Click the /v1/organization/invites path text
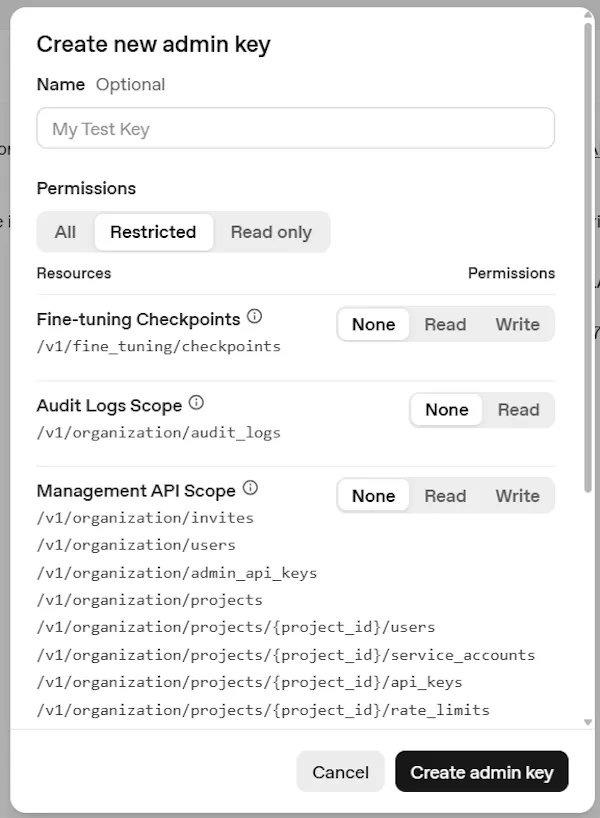 pyautogui.click(x=145, y=518)
